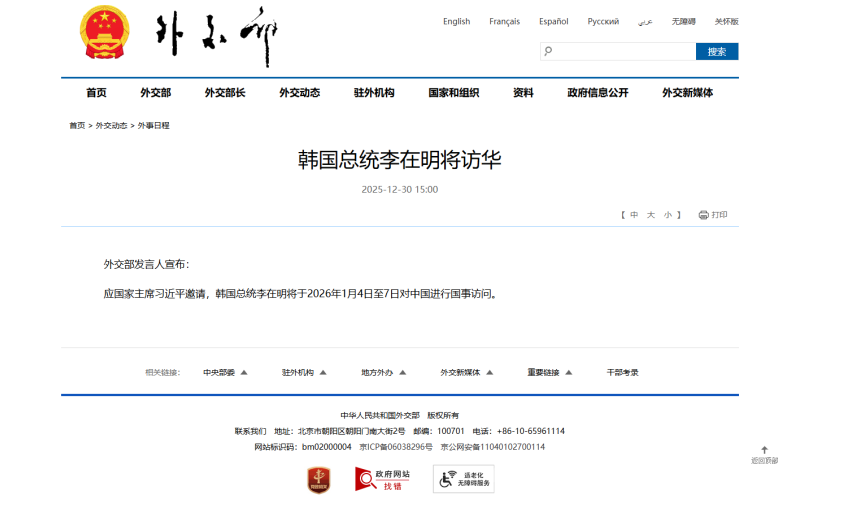
Task: Open the 国家和组织 navigation item
Action: click(454, 93)
